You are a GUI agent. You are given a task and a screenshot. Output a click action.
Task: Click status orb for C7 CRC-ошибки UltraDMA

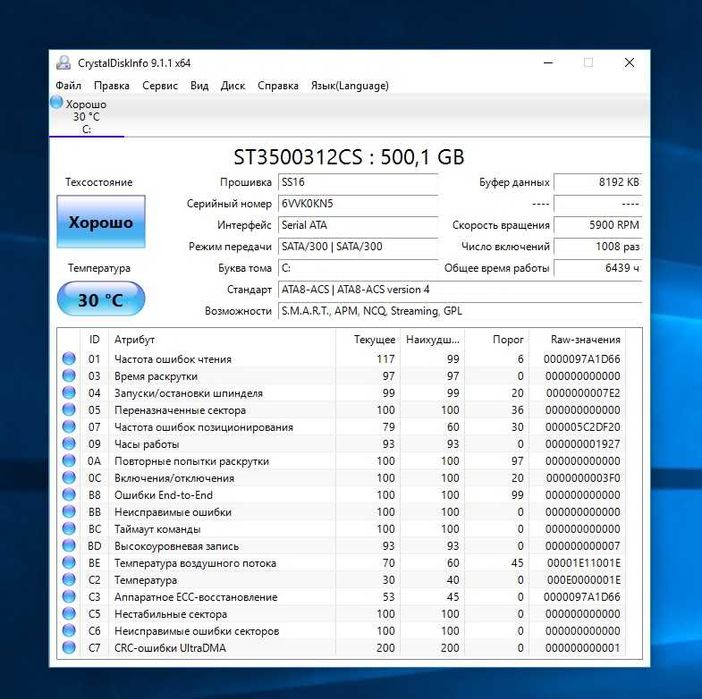point(69,648)
